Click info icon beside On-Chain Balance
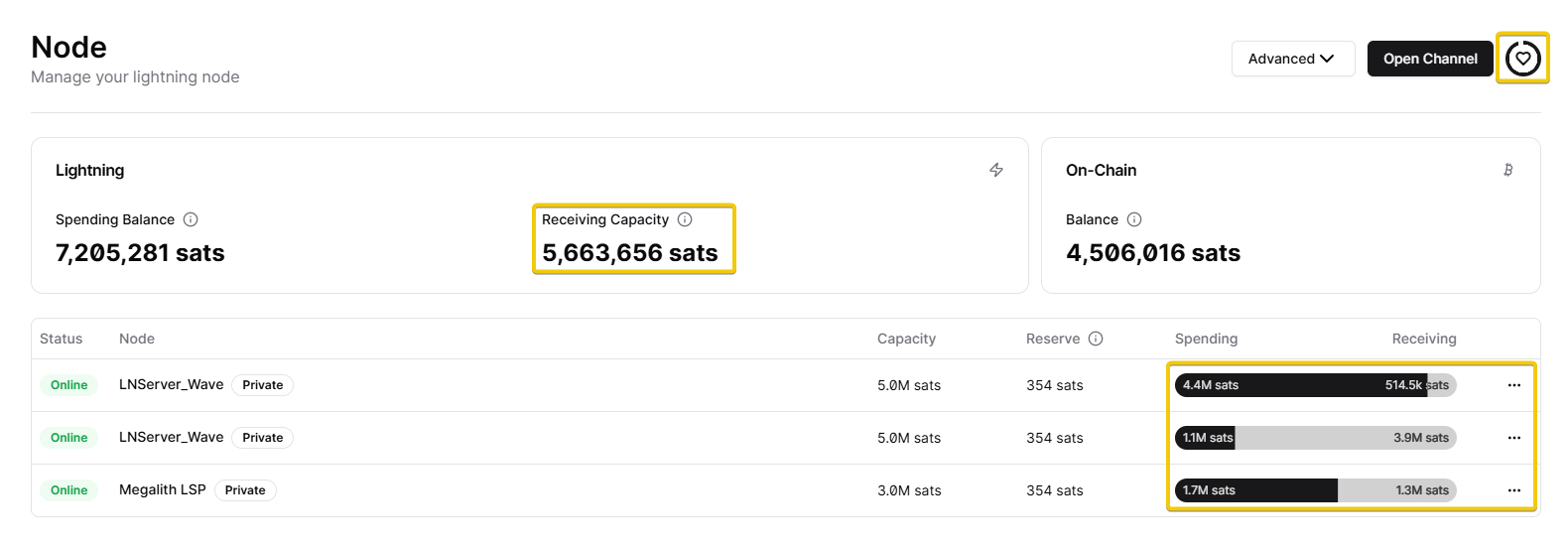1568x549 pixels. tap(1134, 219)
